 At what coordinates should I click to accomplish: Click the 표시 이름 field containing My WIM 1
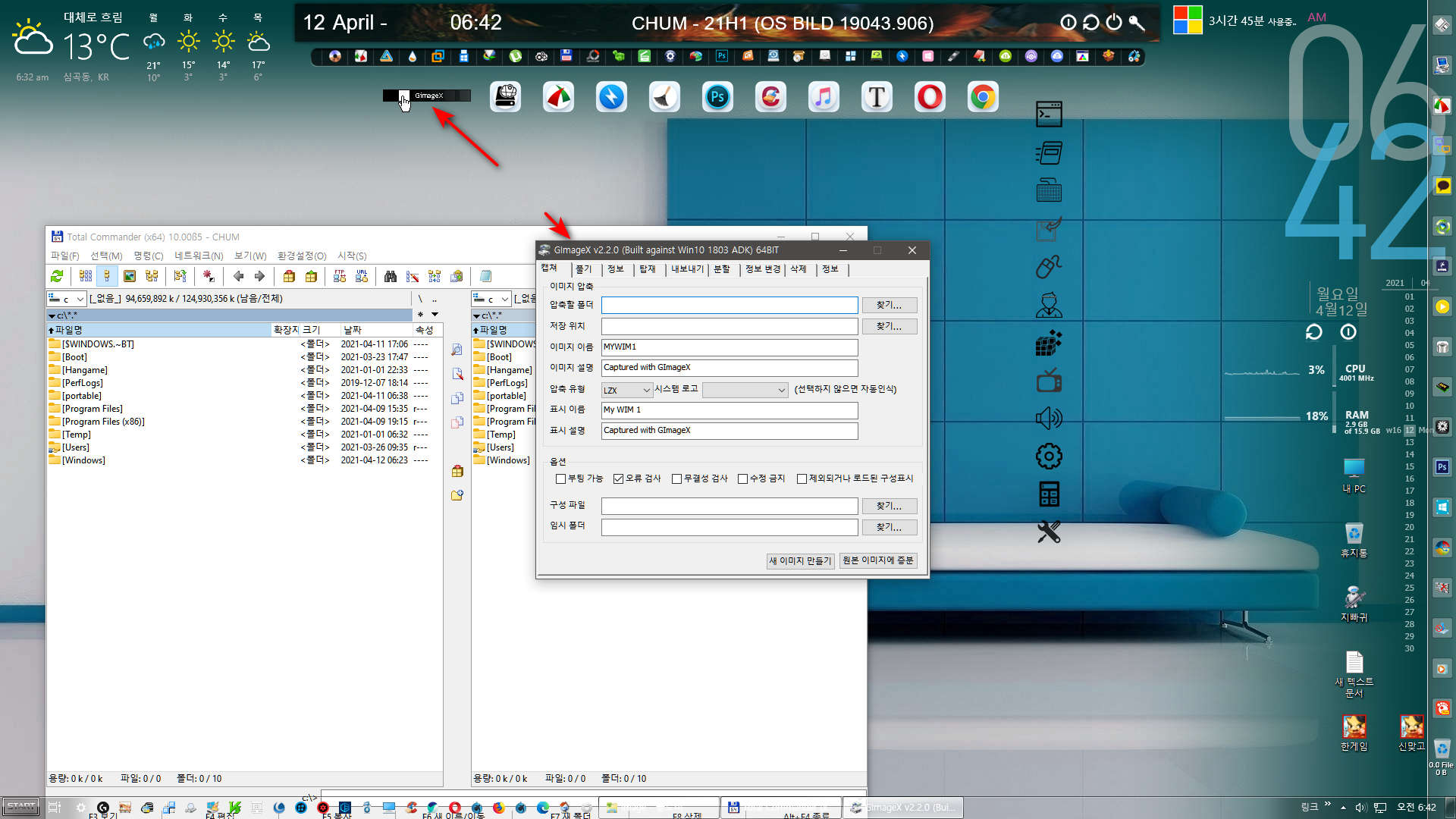click(730, 409)
